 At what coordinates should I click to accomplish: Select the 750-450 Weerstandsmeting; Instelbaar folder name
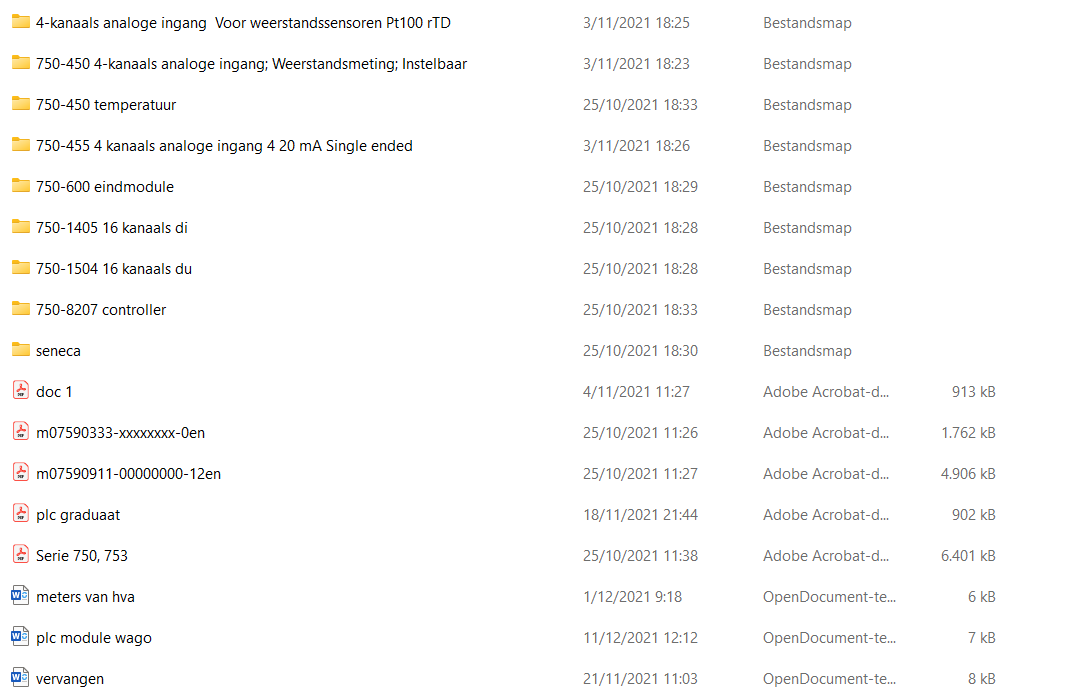pyautogui.click(x=252, y=64)
